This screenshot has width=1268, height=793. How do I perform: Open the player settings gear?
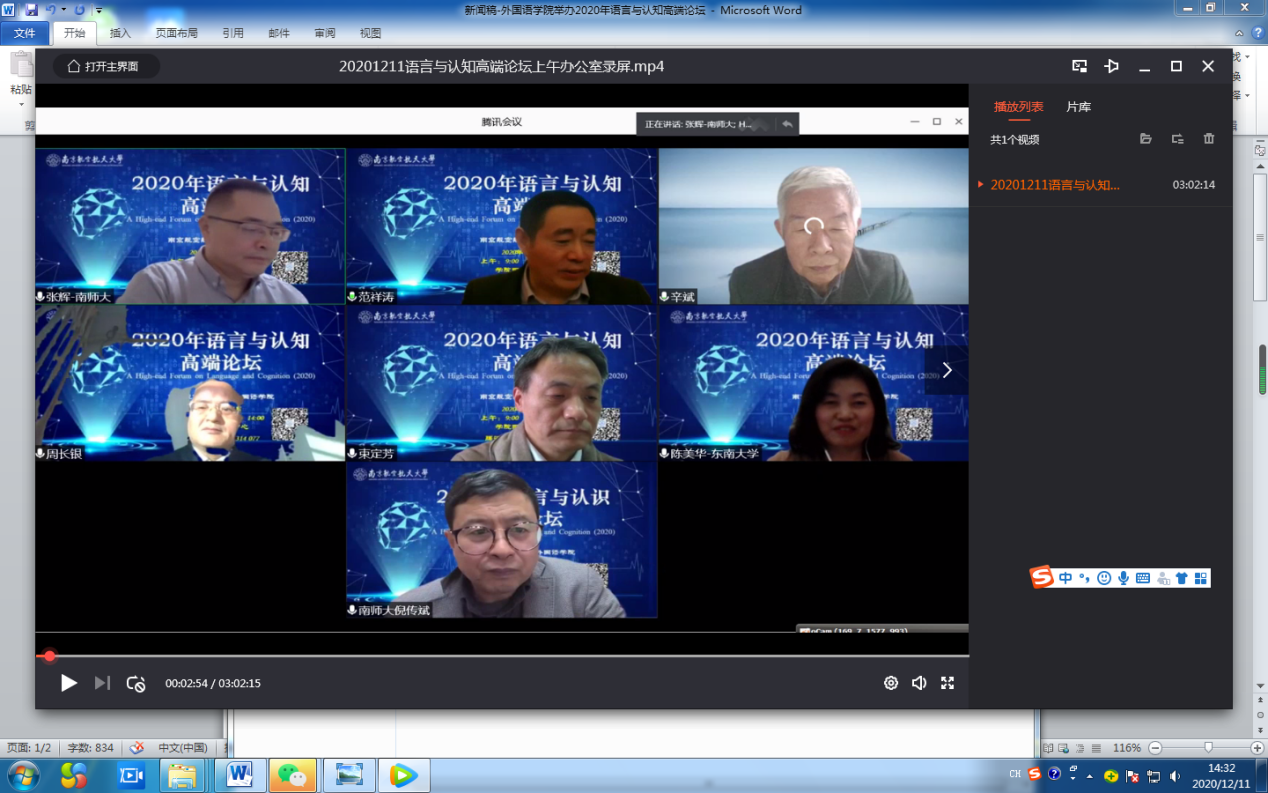(x=890, y=683)
